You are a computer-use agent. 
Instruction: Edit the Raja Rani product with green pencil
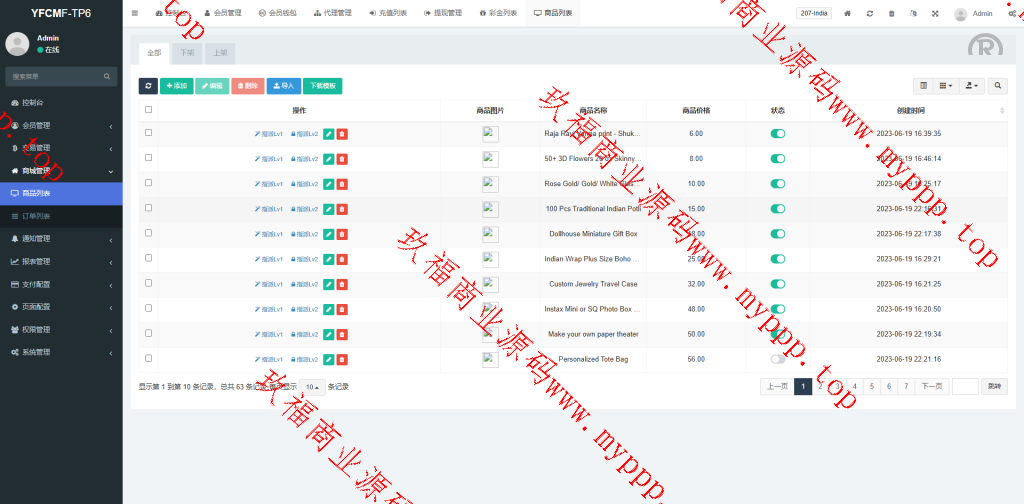(329, 133)
